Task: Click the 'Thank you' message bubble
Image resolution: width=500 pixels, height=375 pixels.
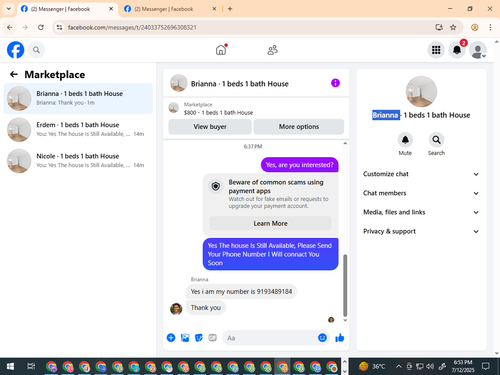Action: pos(206,308)
